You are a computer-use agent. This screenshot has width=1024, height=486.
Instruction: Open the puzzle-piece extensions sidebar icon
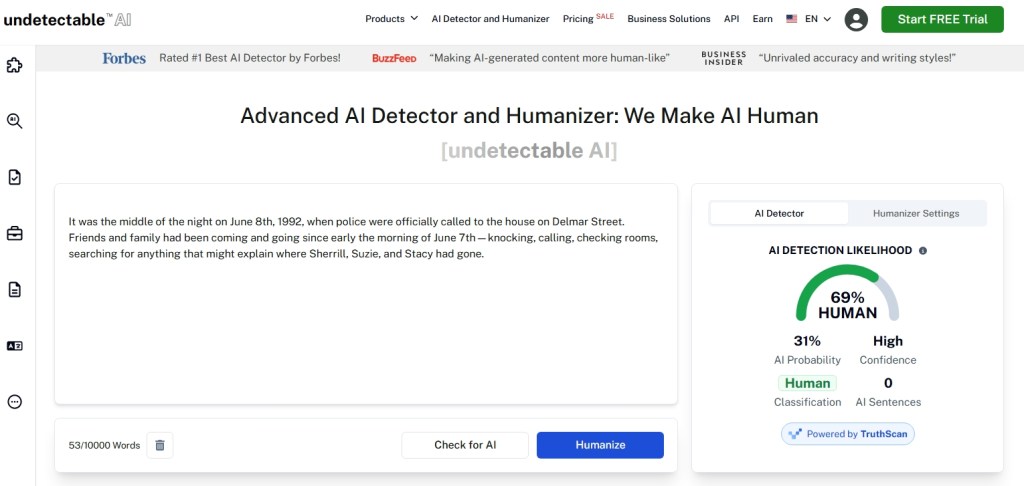click(x=14, y=65)
